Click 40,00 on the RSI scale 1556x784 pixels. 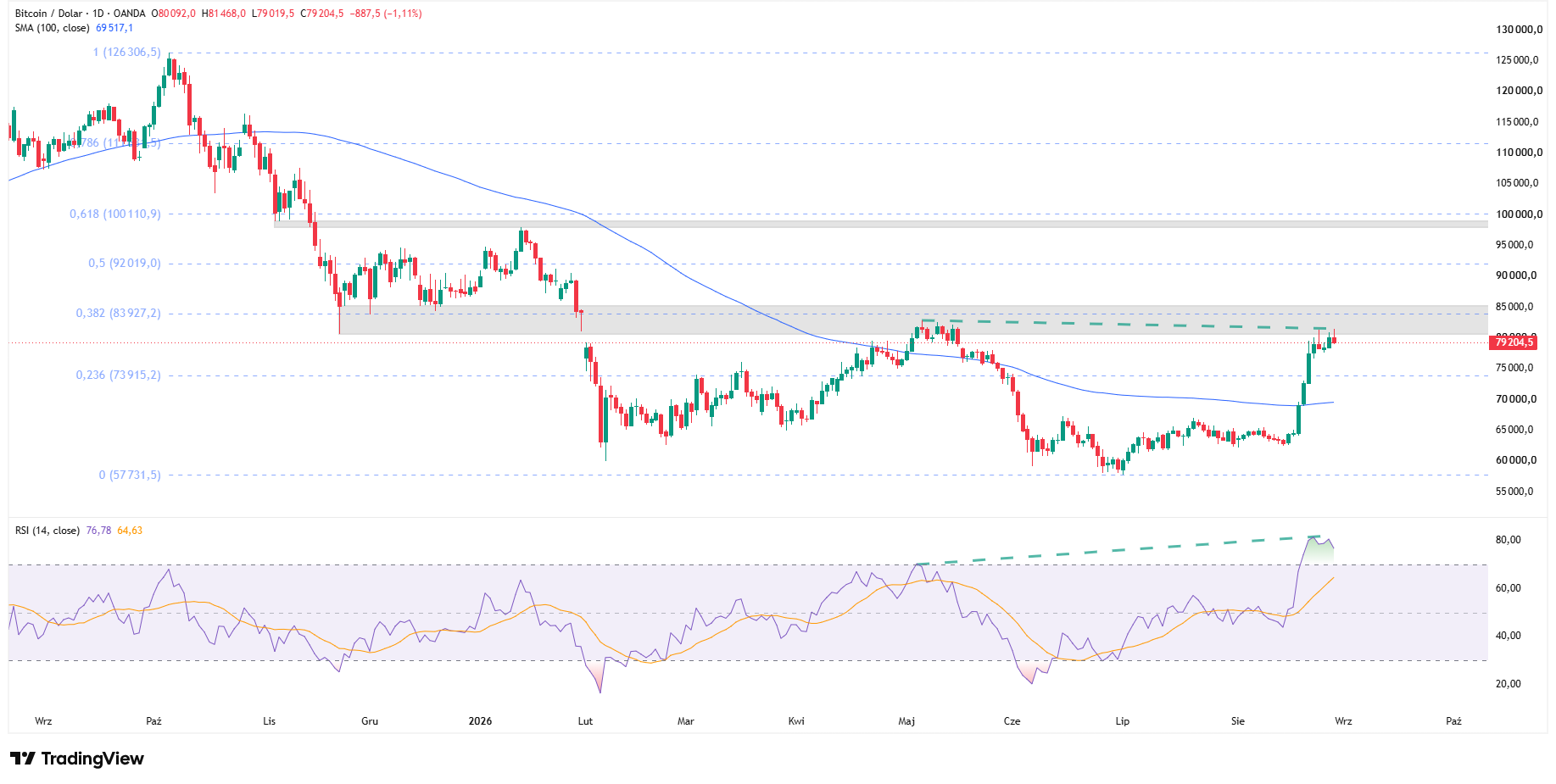(x=1509, y=636)
